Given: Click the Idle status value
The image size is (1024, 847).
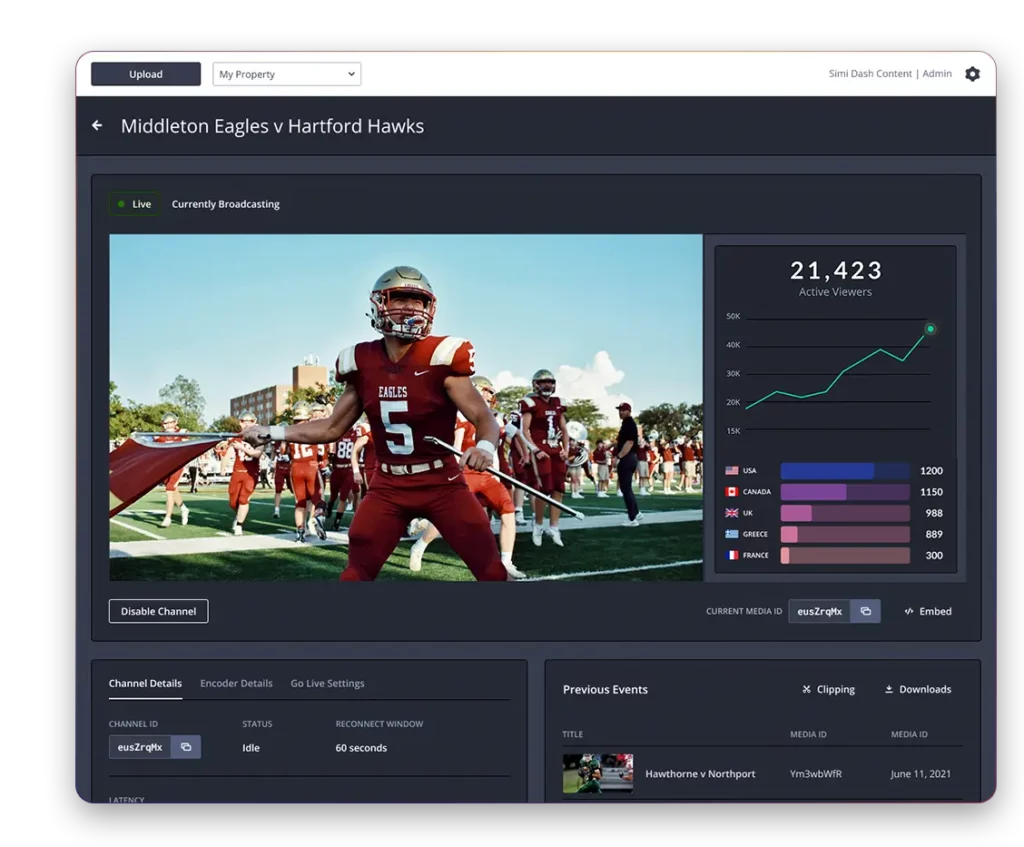Looking at the screenshot, I should [x=251, y=748].
